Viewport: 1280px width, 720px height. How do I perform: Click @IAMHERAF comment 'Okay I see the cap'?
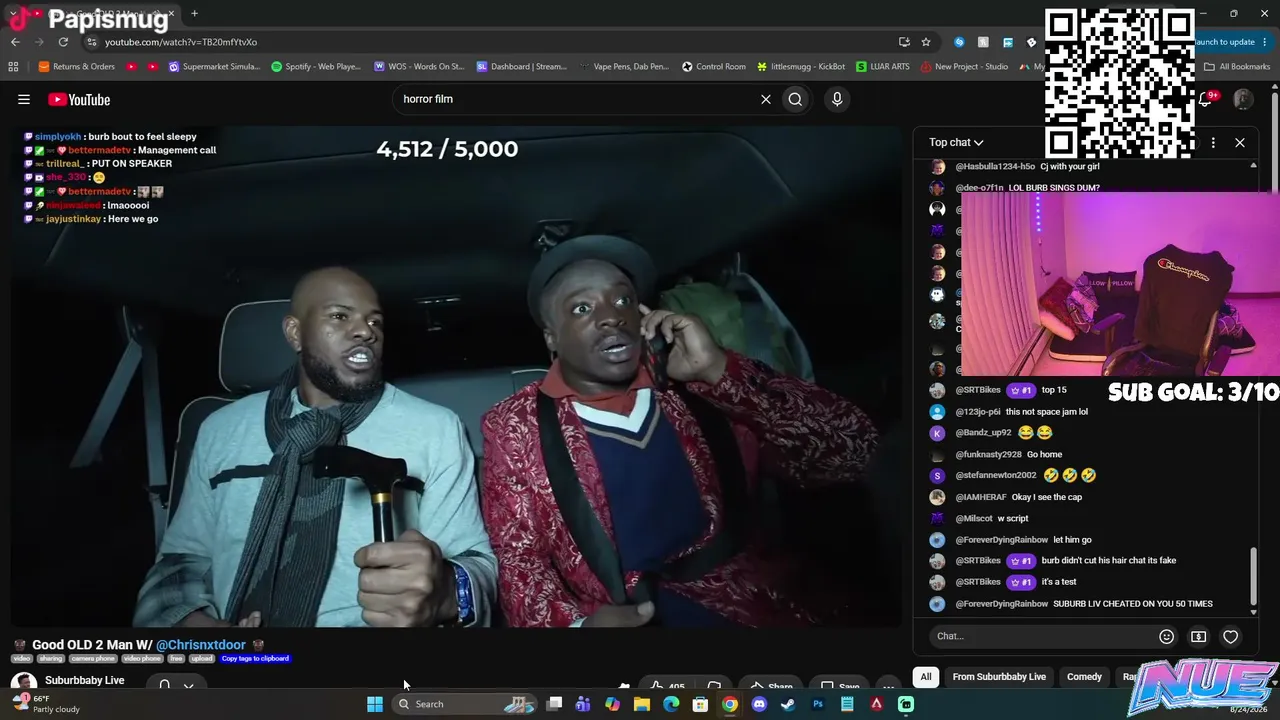[x=1047, y=497]
